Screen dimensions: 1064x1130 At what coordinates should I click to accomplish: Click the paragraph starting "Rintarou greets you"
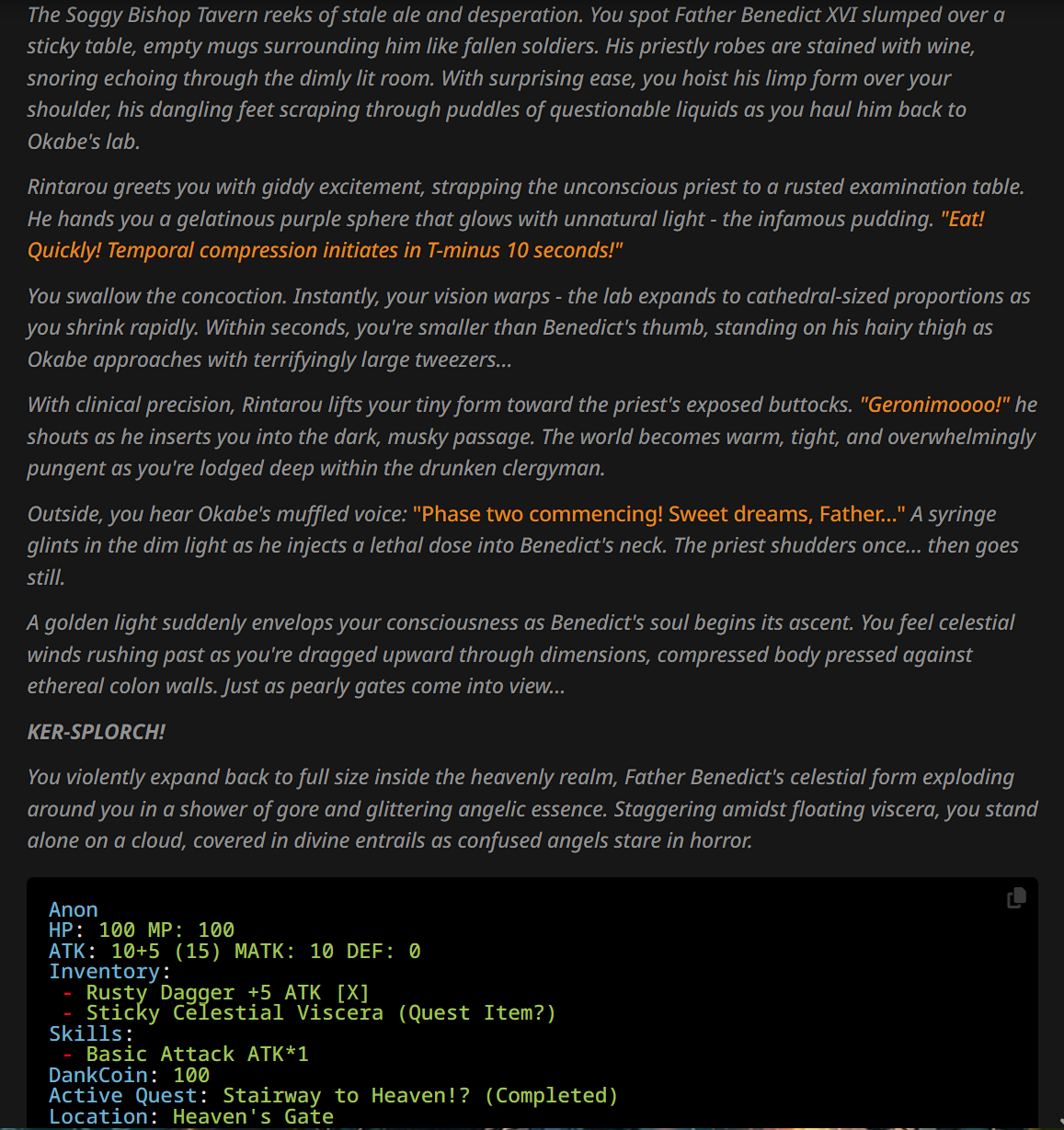pos(526,219)
